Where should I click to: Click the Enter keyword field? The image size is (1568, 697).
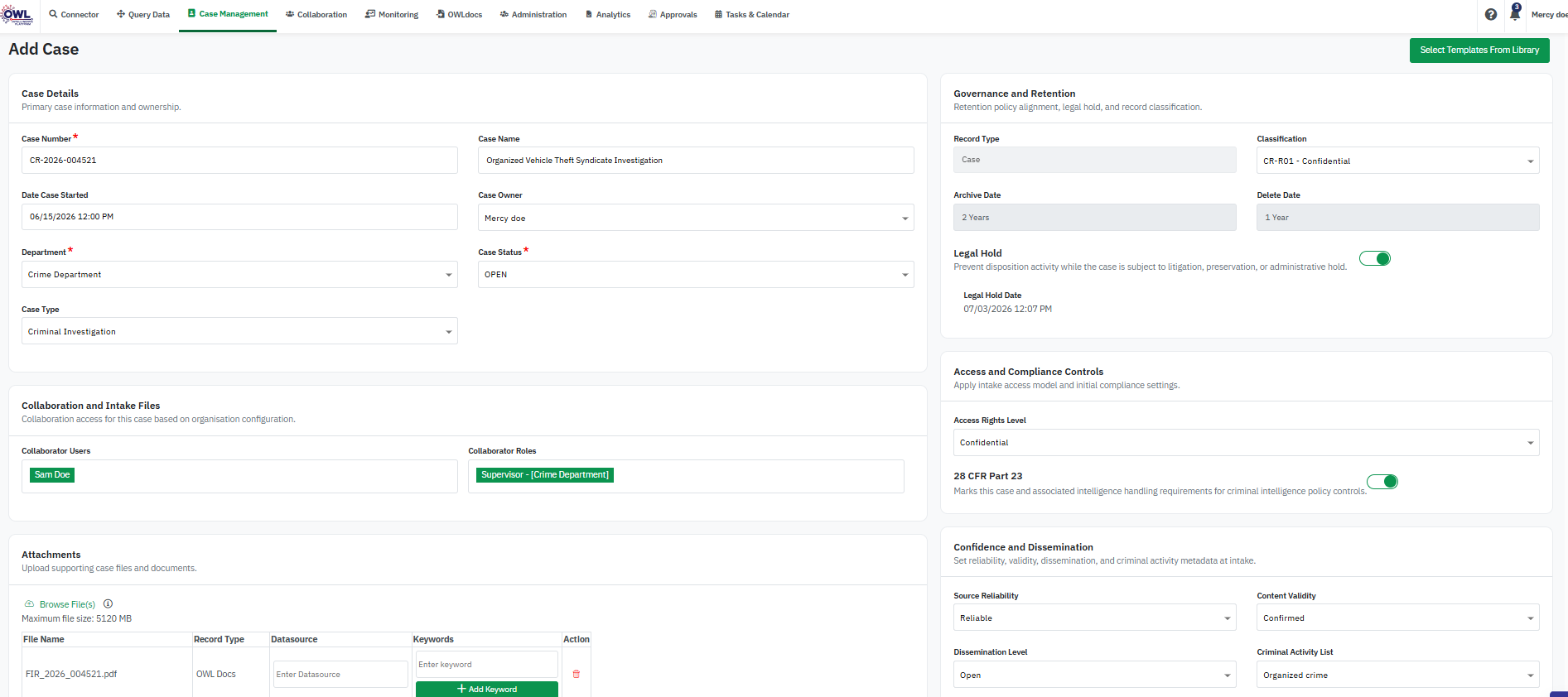[487, 664]
